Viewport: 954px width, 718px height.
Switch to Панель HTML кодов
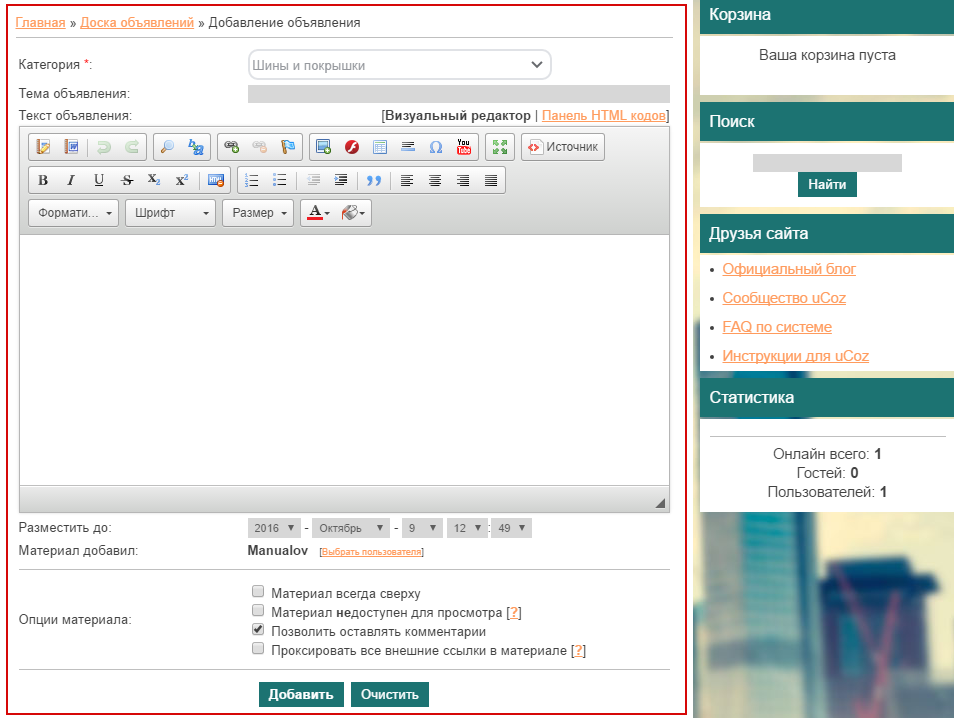(604, 115)
